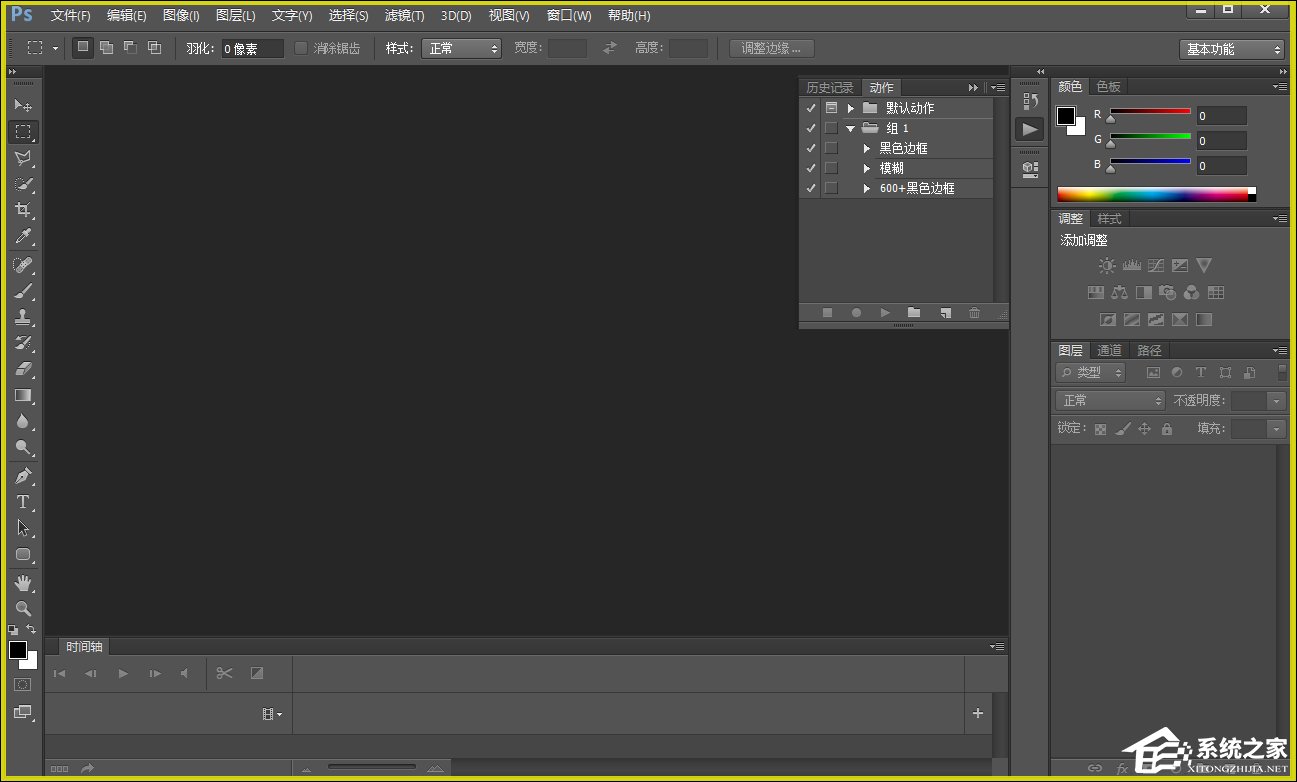Image resolution: width=1297 pixels, height=782 pixels.
Task: Select the Crop tool
Action: 22,210
